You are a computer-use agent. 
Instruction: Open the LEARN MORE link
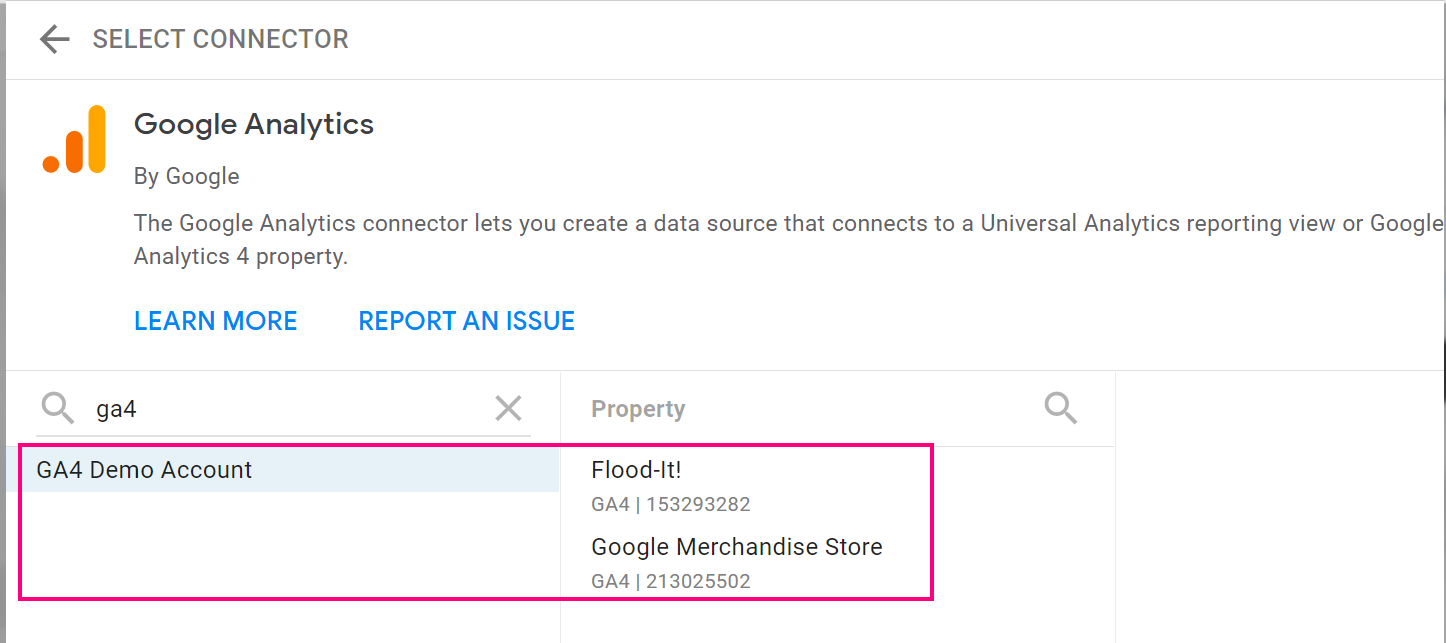coord(216,321)
